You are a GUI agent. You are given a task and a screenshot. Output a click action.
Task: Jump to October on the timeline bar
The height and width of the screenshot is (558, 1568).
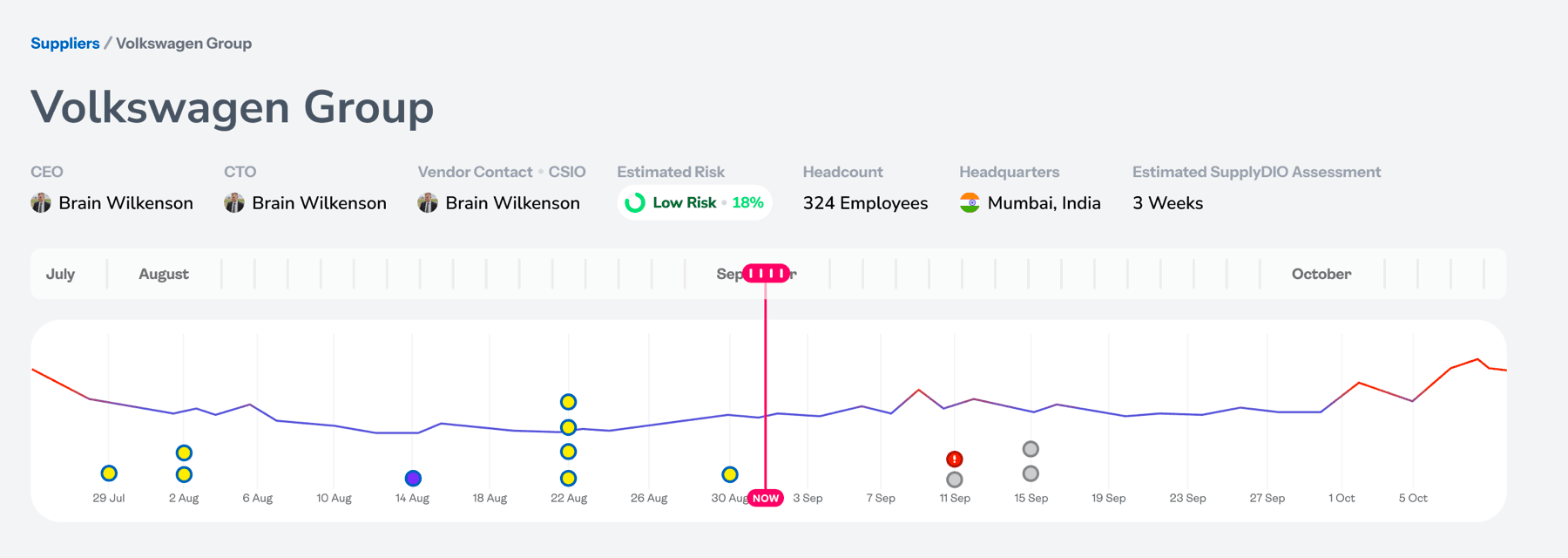pyautogui.click(x=1321, y=274)
